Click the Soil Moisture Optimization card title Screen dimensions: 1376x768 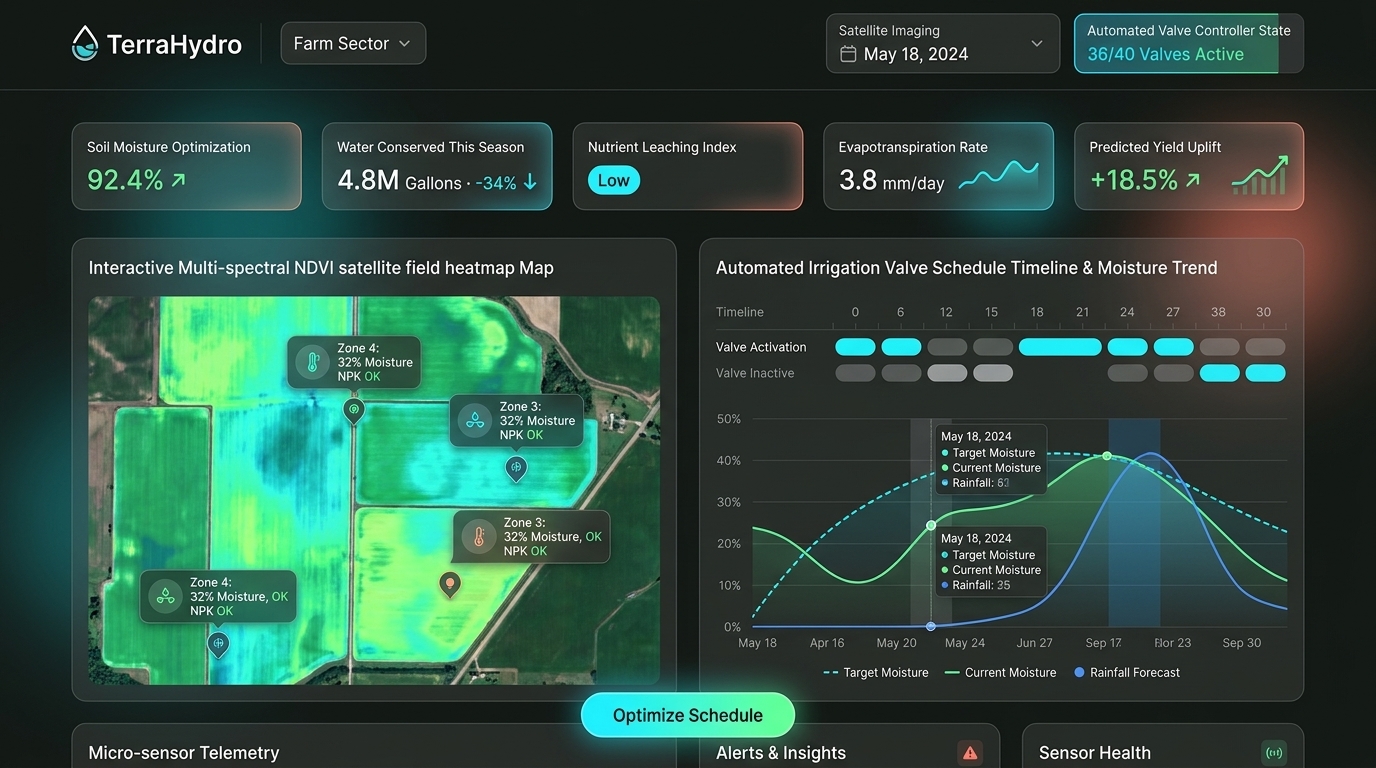tap(169, 147)
